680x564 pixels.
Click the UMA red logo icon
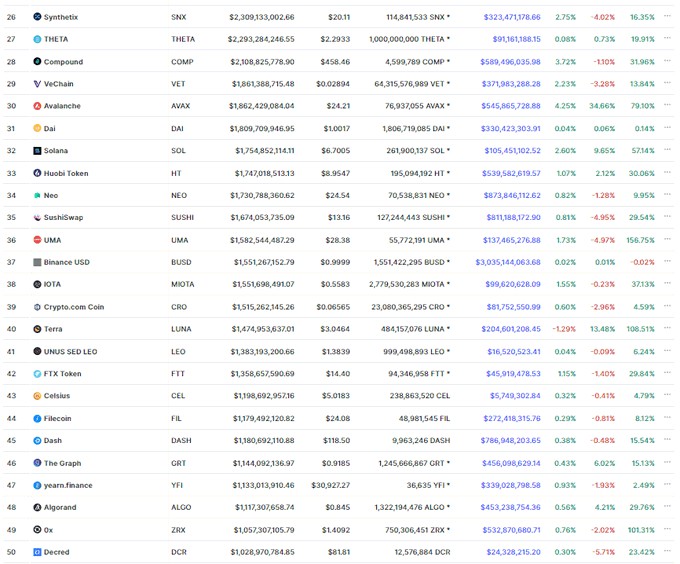click(x=37, y=240)
